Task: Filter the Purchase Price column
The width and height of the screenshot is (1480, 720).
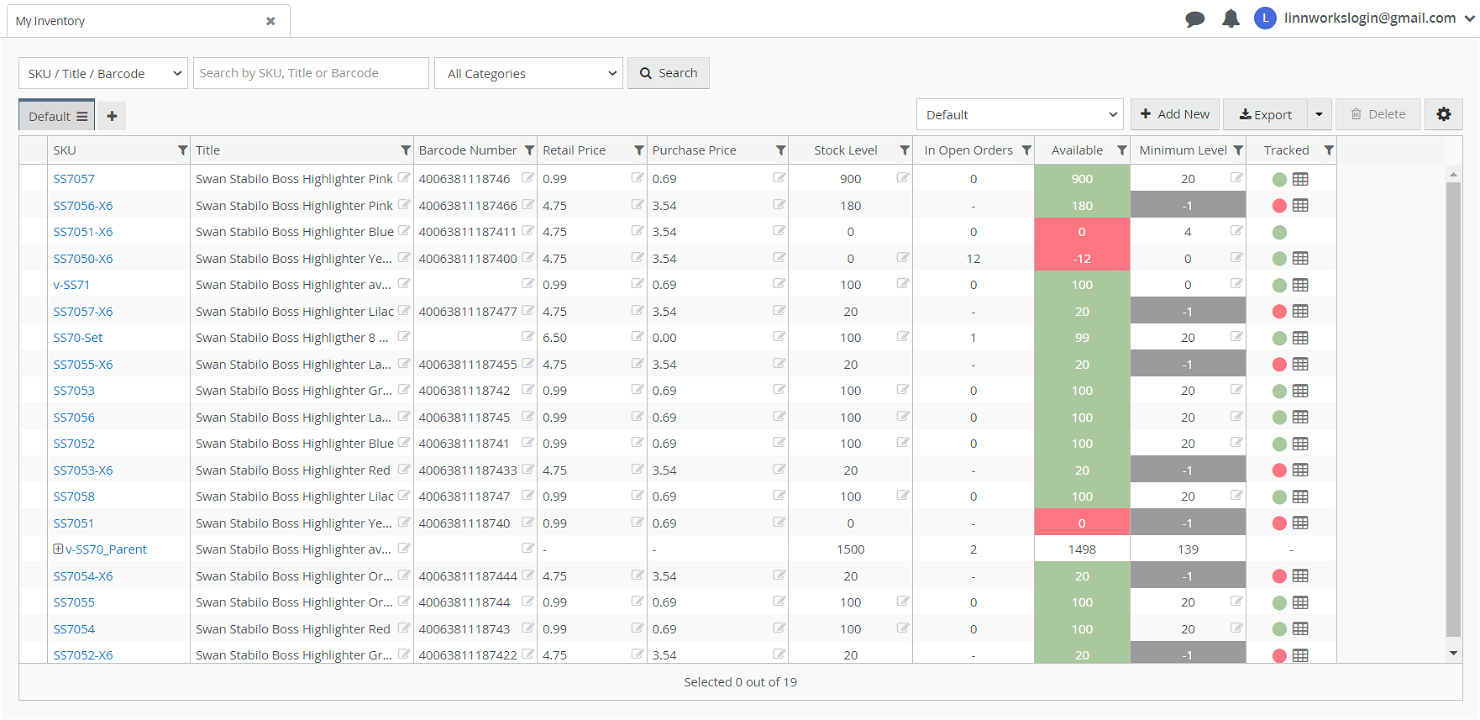Action: coord(780,150)
